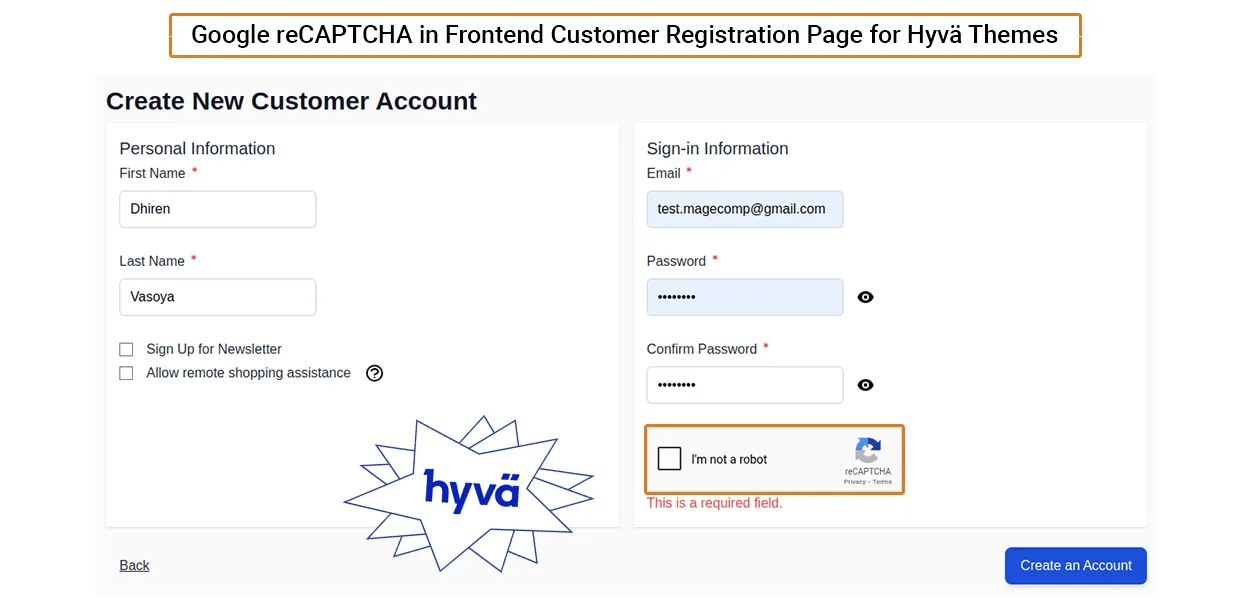This screenshot has height=600, width=1250.
Task: Enable Sign Up for Newsletter checkbox
Action: coord(126,349)
